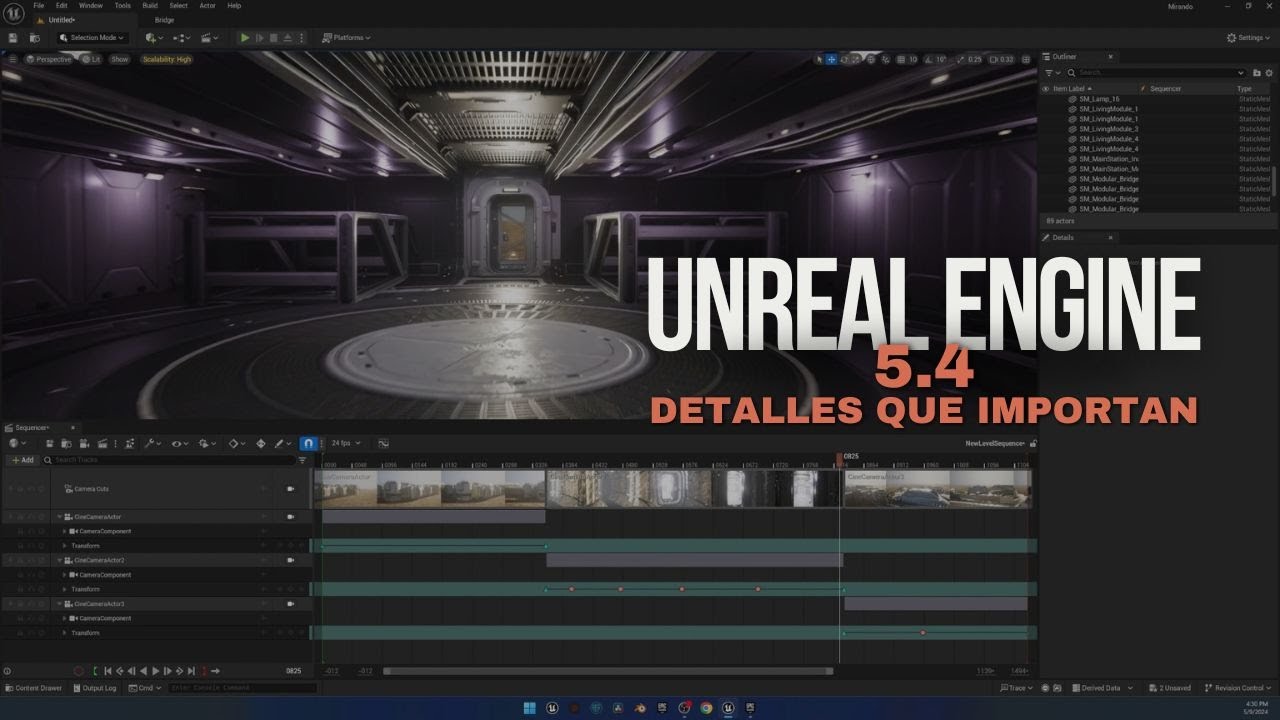Click the Sequencer curve editor icon
This screenshot has width=1280, height=720.
coord(383,443)
